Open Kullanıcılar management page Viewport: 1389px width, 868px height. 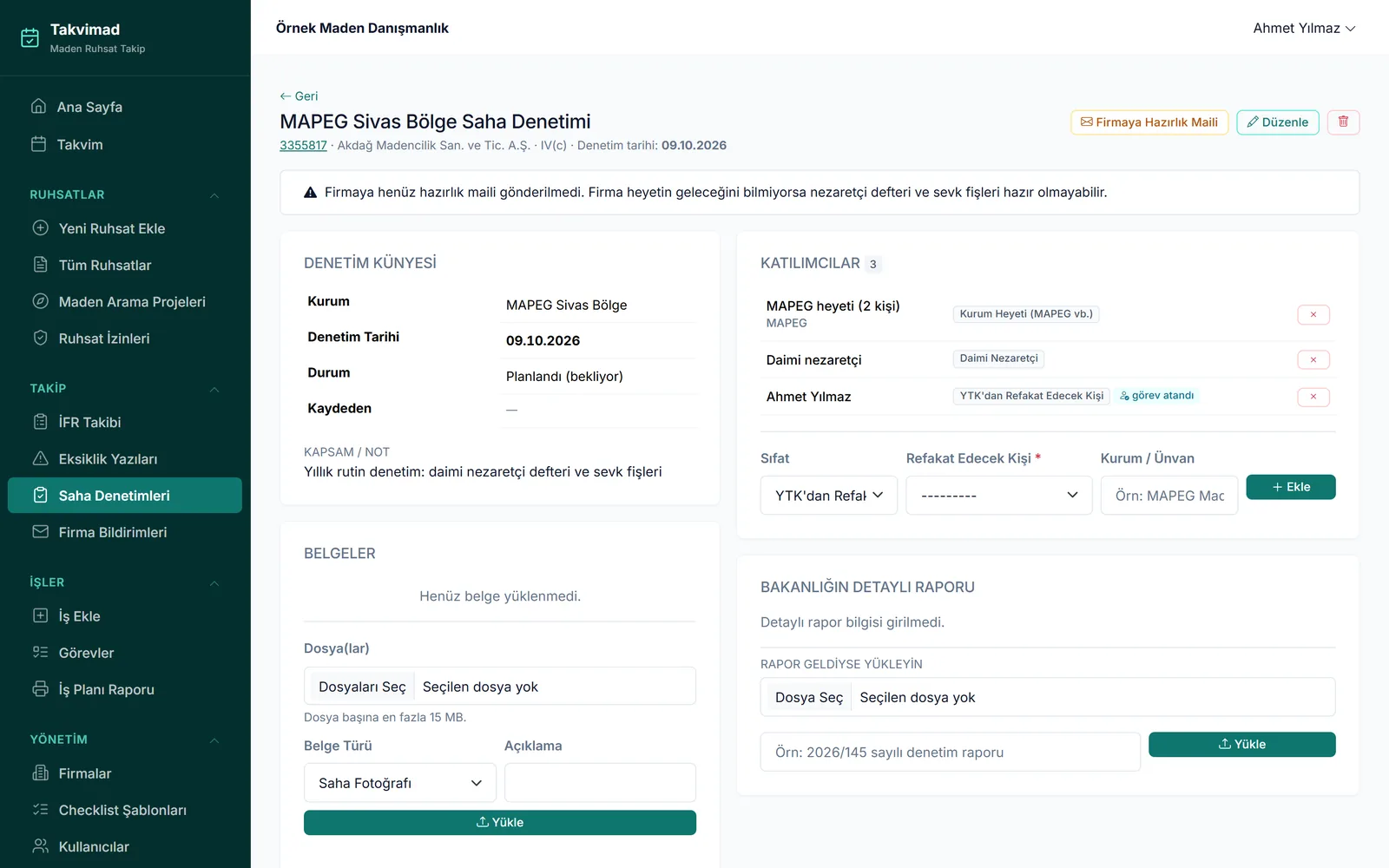tap(125, 846)
